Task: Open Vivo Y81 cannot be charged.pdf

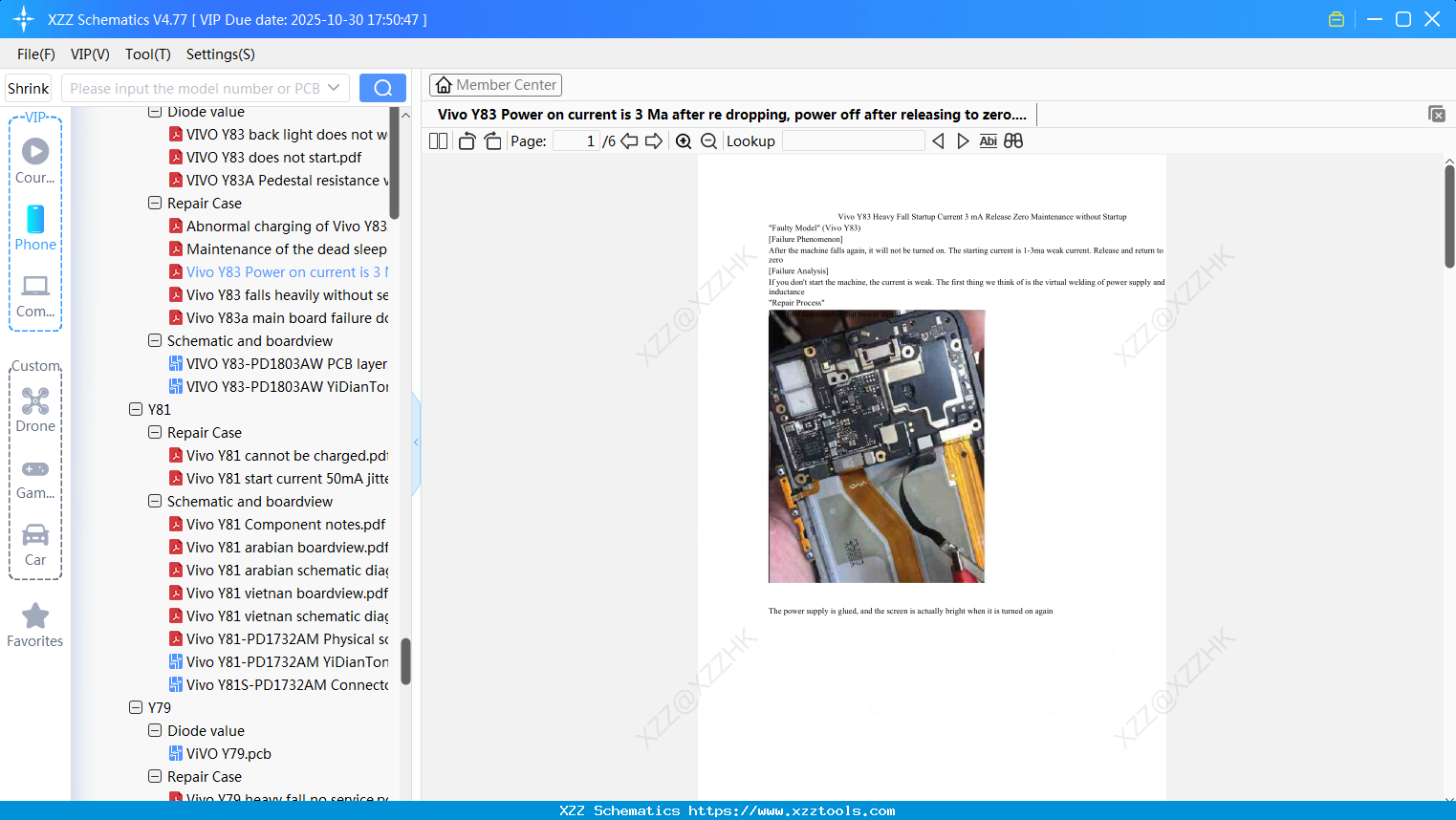Action: (x=278, y=456)
